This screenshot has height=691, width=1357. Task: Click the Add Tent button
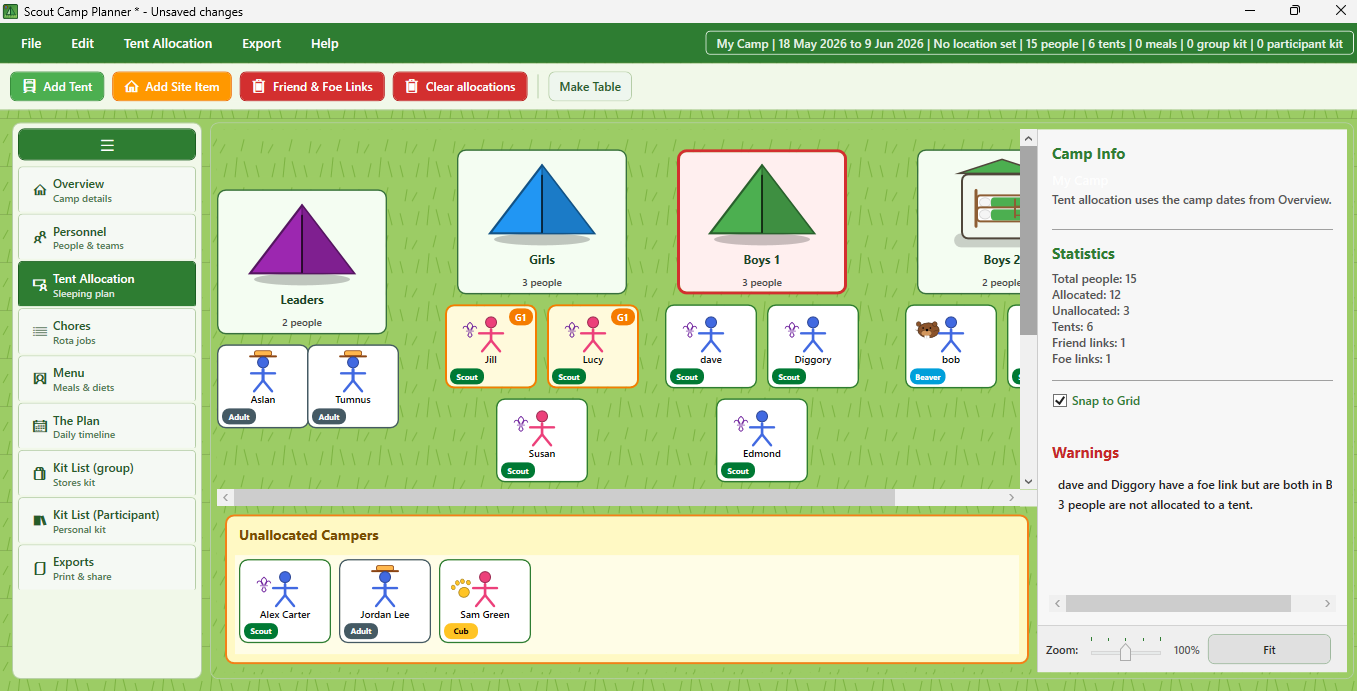point(57,87)
